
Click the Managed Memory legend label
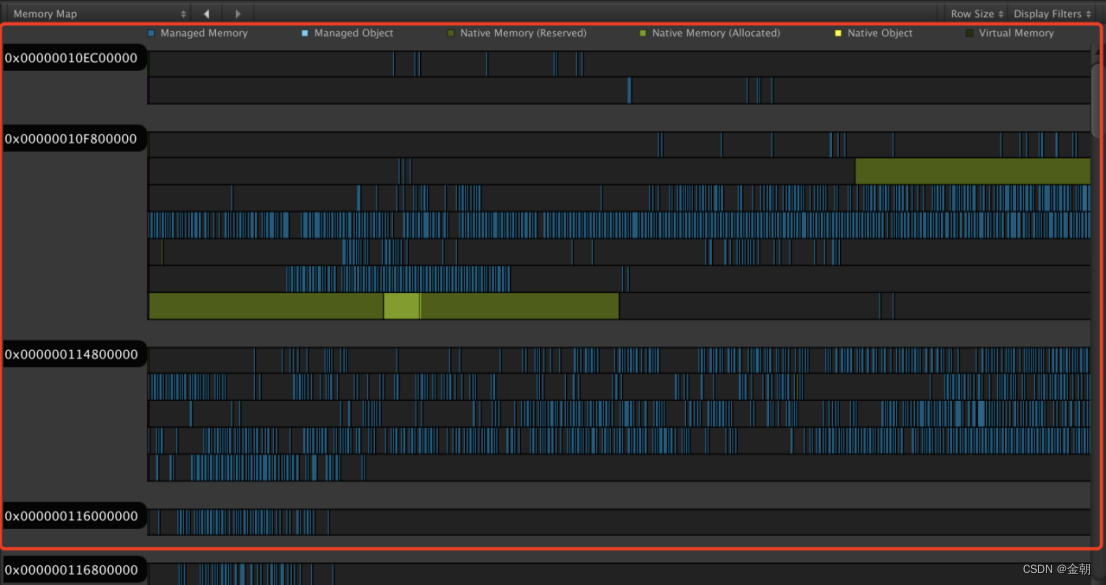[x=204, y=33]
